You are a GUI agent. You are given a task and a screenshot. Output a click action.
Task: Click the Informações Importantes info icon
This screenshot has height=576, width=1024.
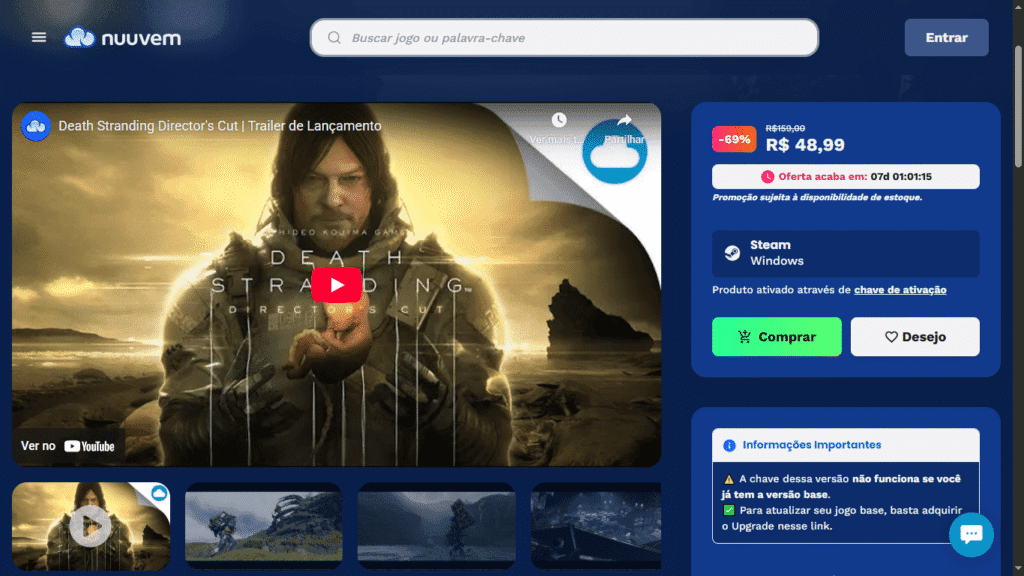[x=729, y=445]
